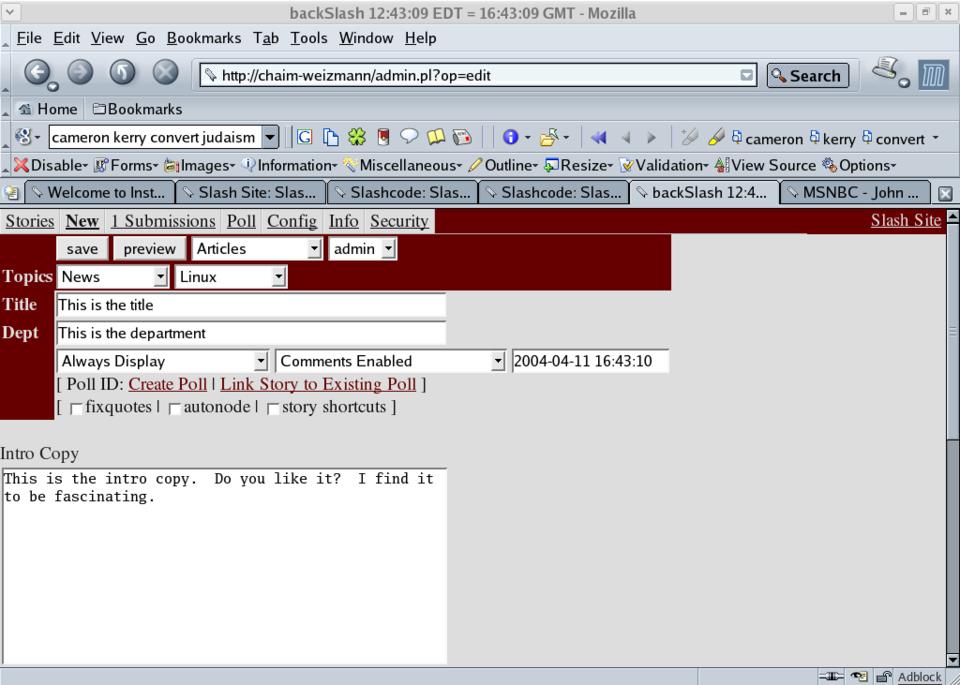Switch to the MSNBC browser tab

point(850,193)
